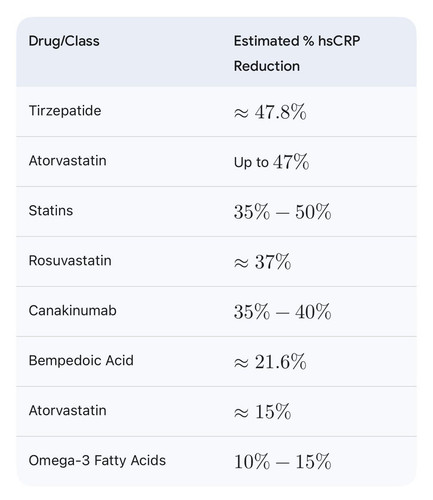Image resolution: width=433 pixels, height=500 pixels.
Task: Click the Up to 47% value
Action: [x=271, y=162]
